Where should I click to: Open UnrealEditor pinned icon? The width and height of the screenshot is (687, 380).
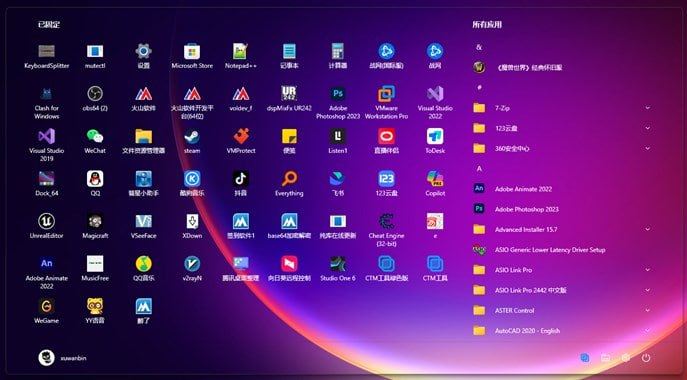[46, 226]
